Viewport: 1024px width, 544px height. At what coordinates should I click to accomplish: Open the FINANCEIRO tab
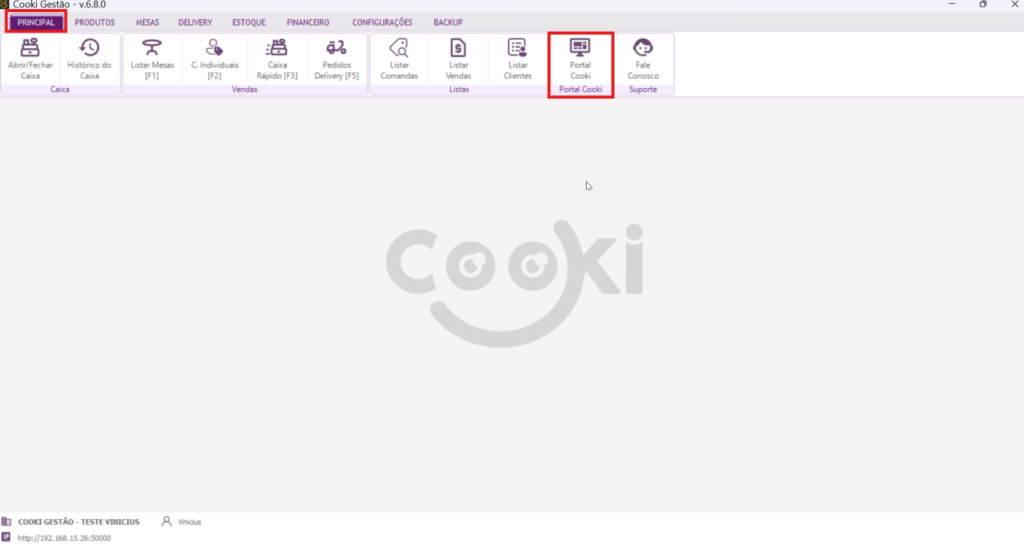(308, 22)
